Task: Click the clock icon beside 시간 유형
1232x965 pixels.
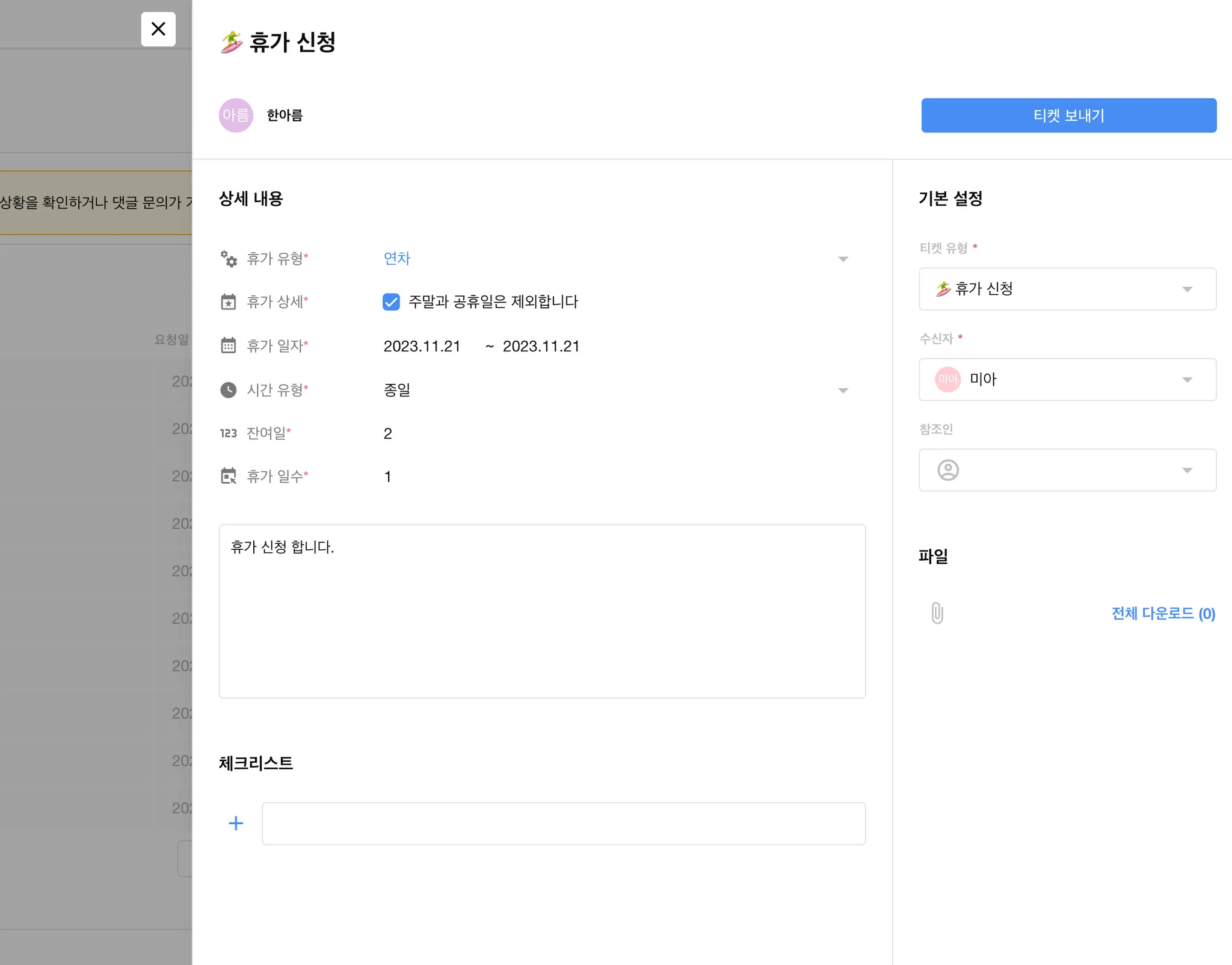Action: (x=229, y=390)
